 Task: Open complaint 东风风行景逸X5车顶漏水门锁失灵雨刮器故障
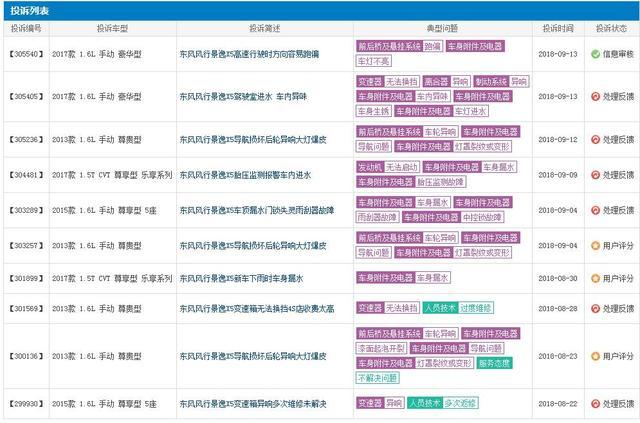pos(257,210)
